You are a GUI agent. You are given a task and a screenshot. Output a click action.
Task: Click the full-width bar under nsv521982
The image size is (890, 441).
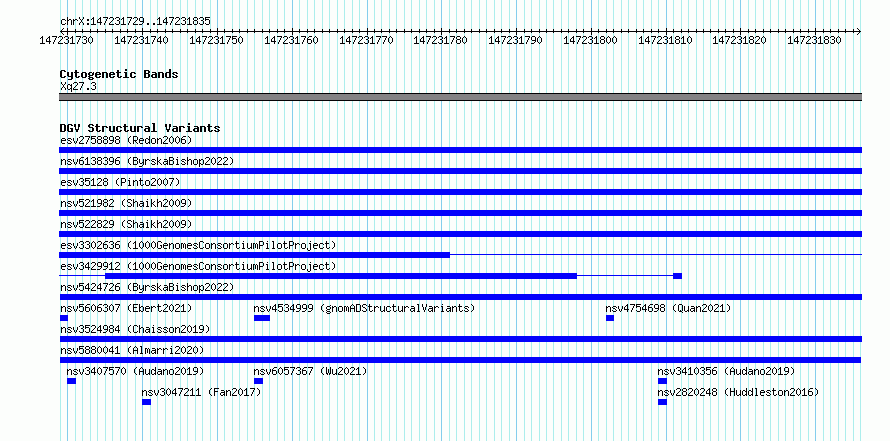pyautogui.click(x=460, y=213)
